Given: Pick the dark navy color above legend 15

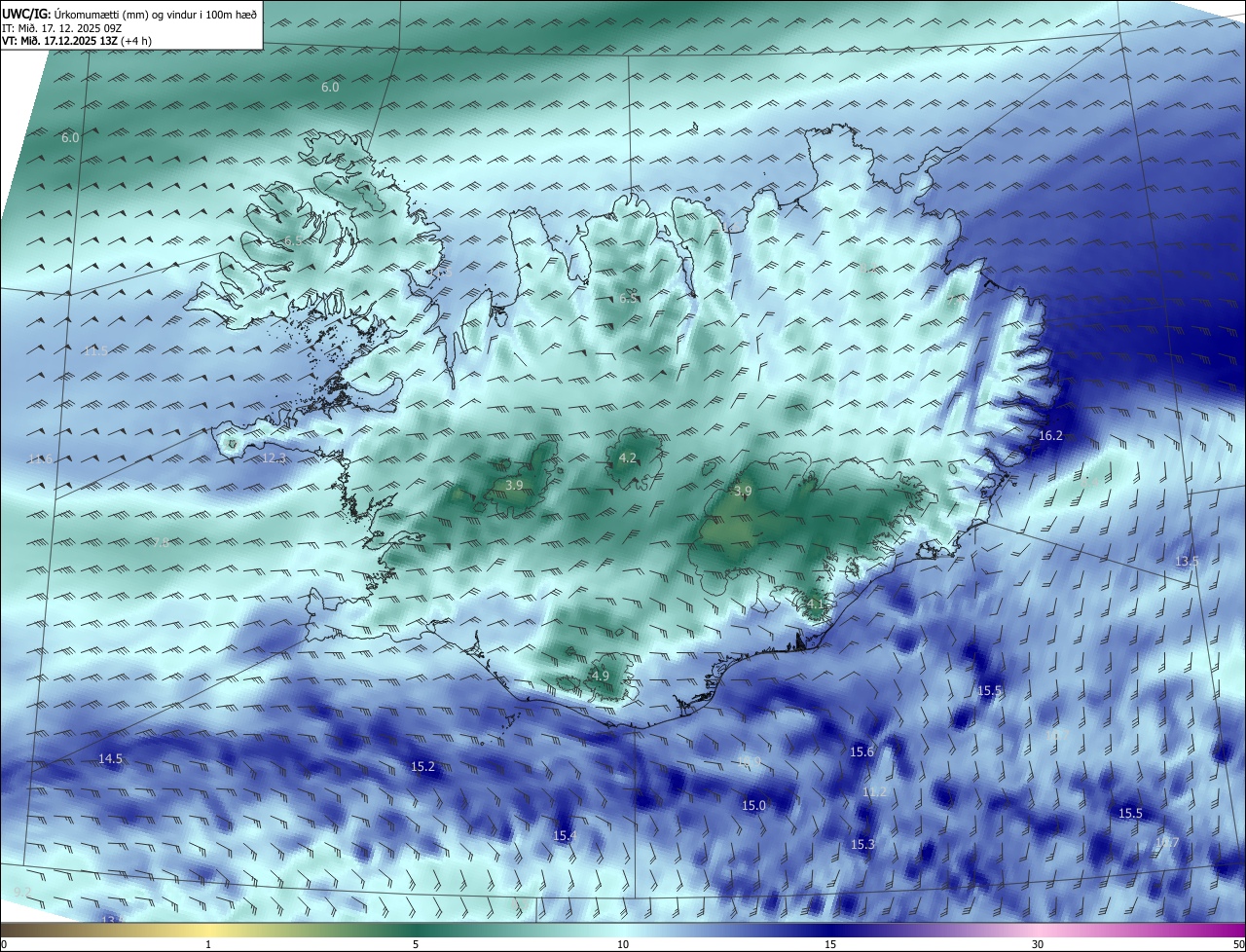Looking at the screenshot, I should [x=830, y=931].
